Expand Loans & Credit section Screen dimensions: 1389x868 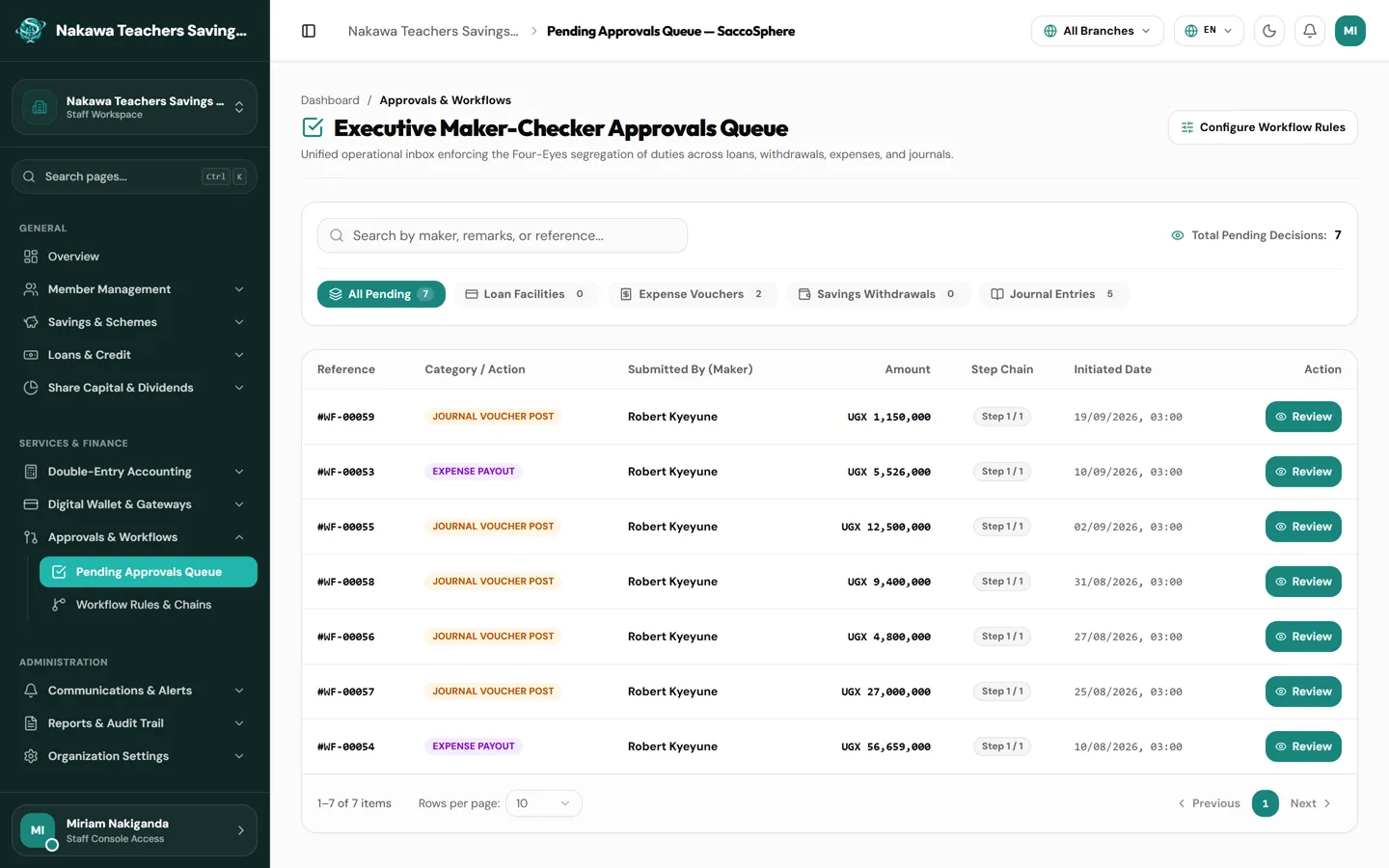(135, 355)
